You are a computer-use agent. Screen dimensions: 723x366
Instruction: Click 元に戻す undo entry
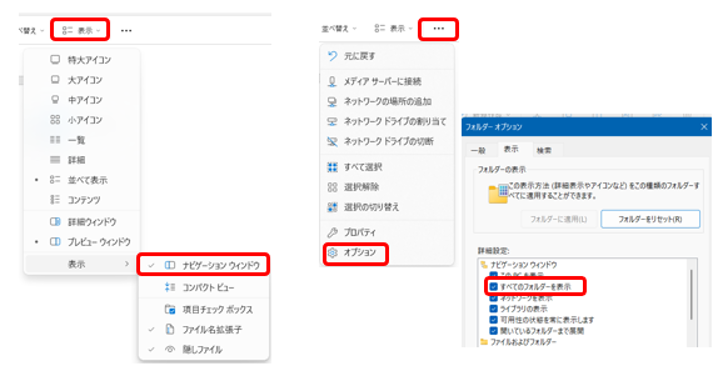[386, 56]
